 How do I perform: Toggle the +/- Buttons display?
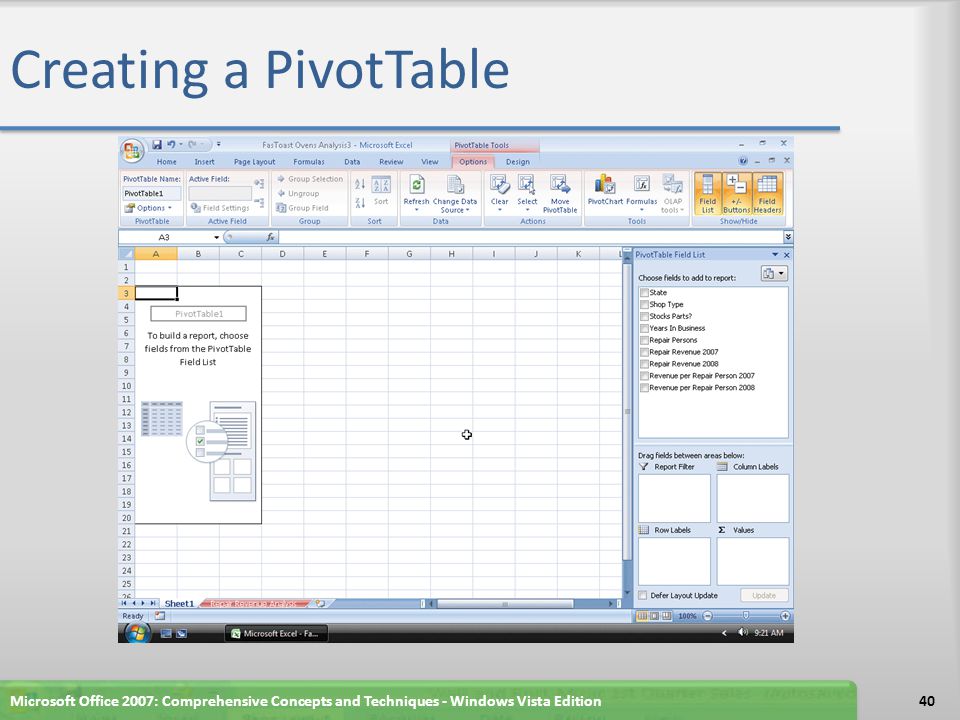click(x=736, y=193)
